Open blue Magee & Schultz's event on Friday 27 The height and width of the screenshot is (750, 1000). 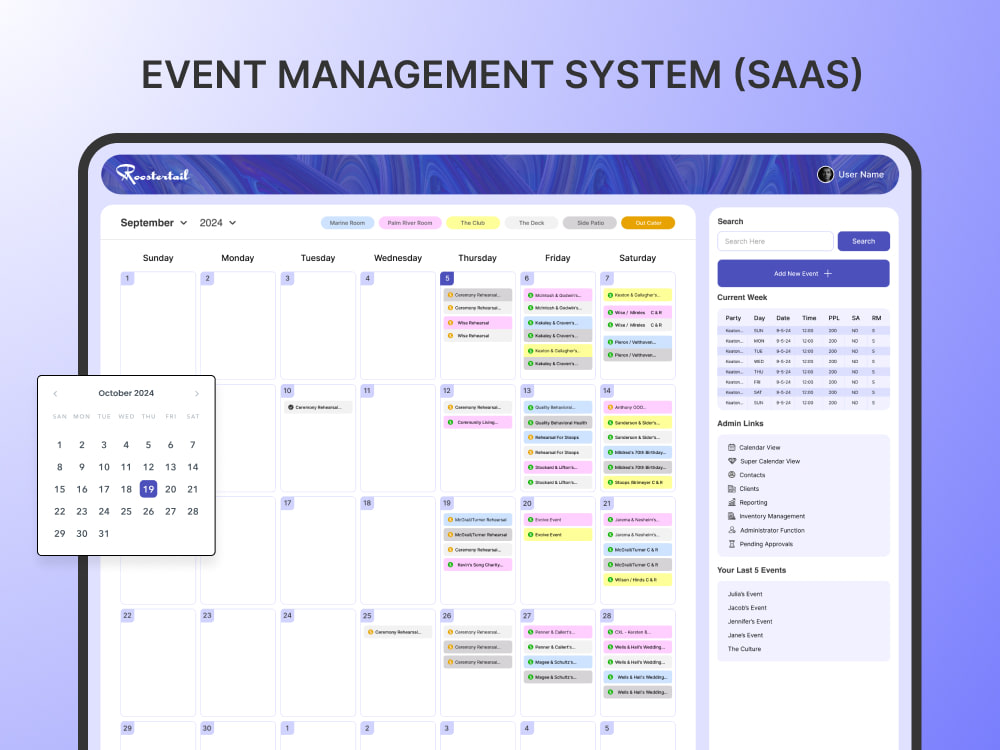pyautogui.click(x=558, y=662)
